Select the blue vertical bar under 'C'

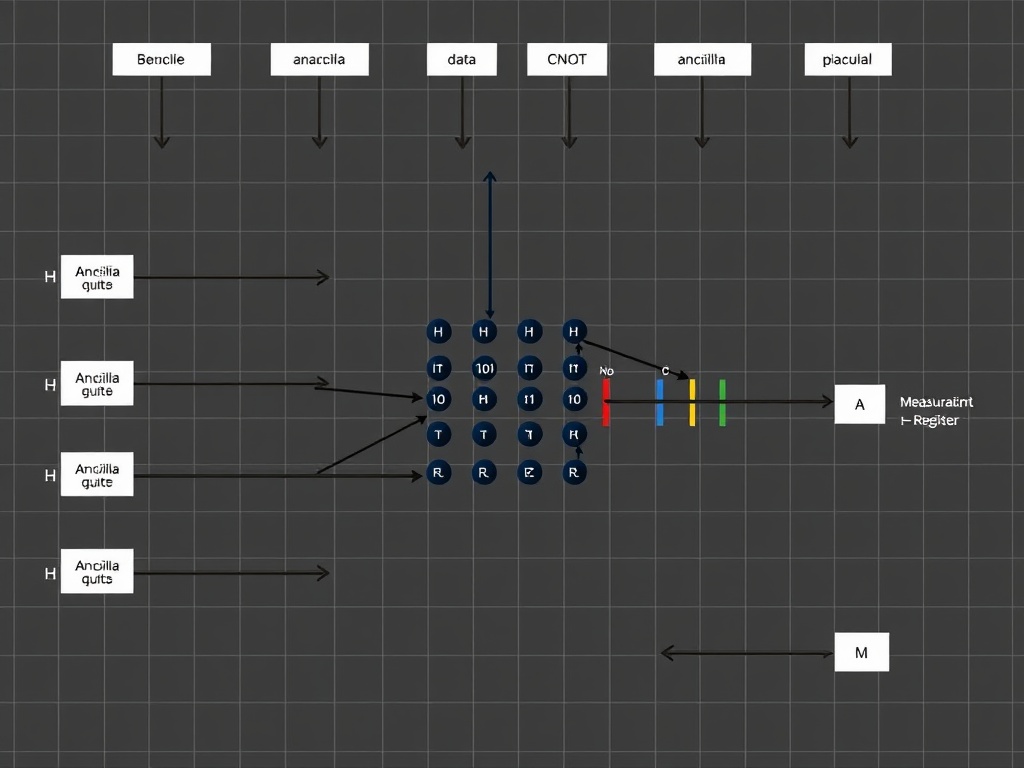pyautogui.click(x=660, y=402)
